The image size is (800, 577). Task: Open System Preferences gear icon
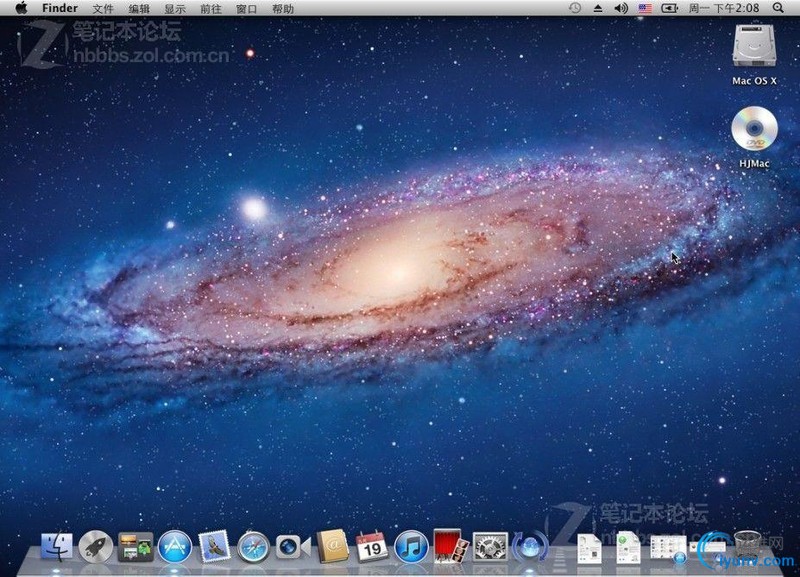coord(490,547)
